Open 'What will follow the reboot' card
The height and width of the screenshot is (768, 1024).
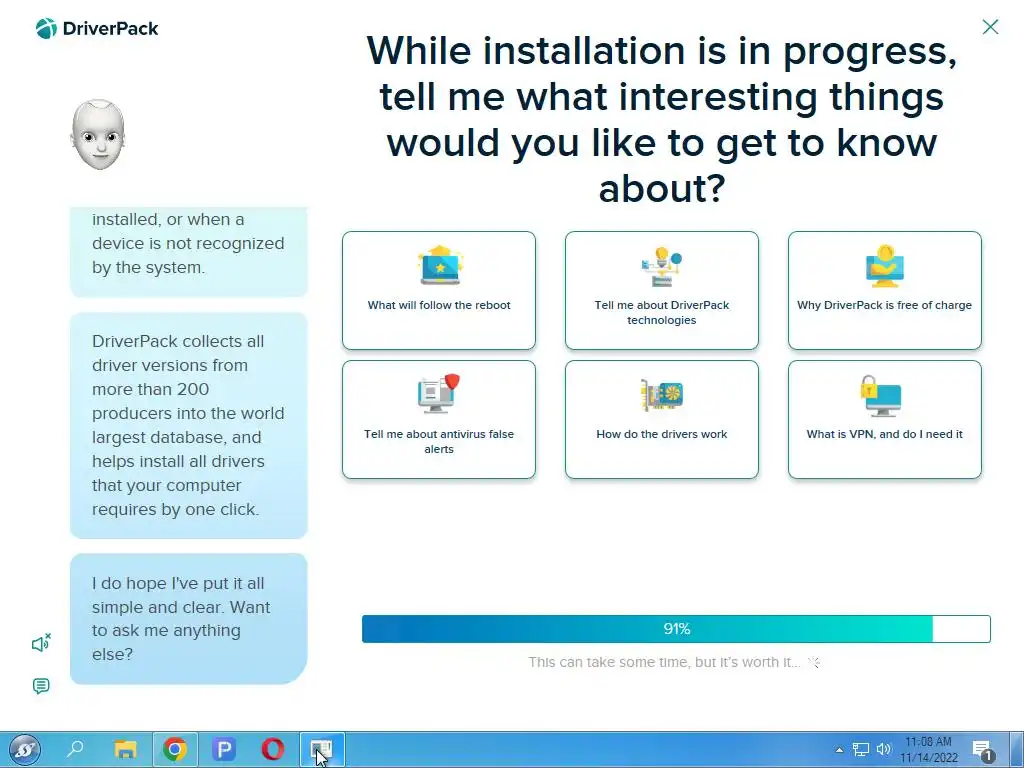(439, 290)
